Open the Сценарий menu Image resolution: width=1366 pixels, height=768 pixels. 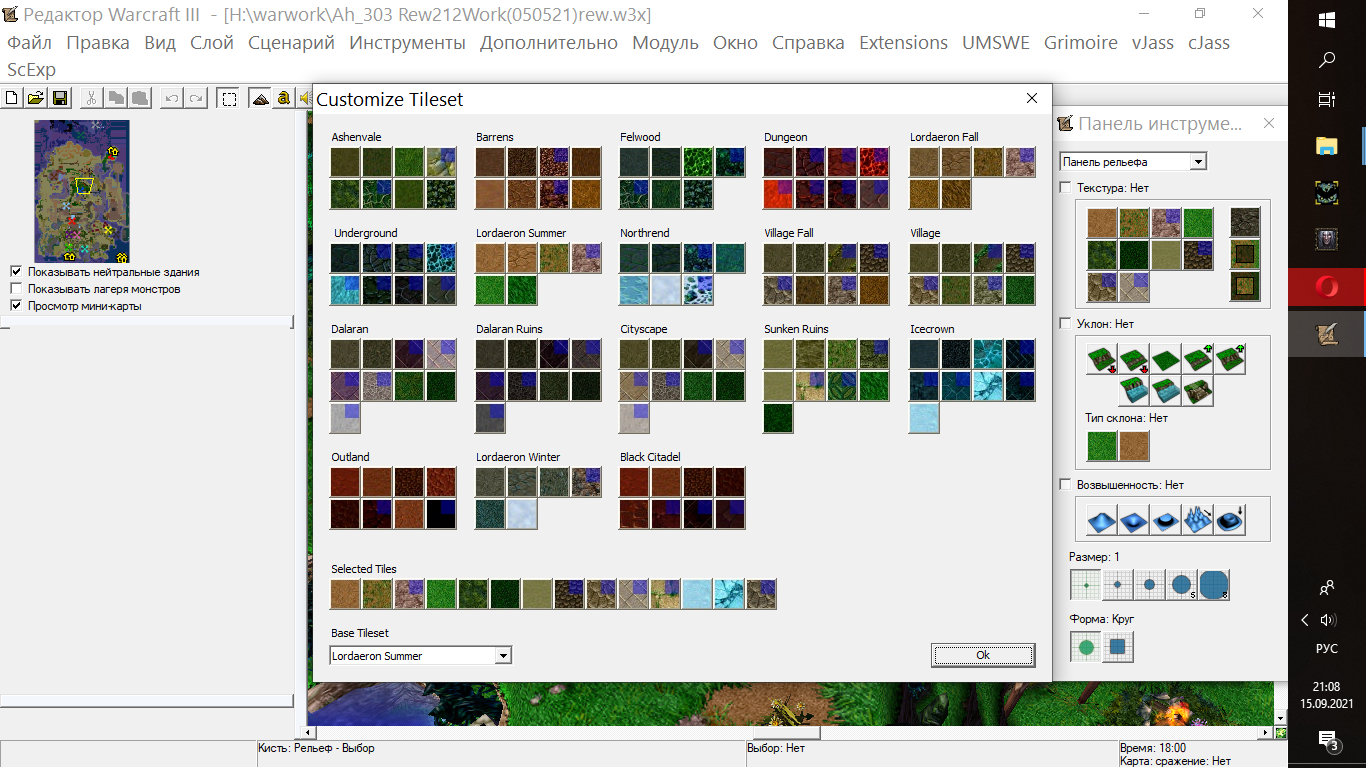[x=292, y=43]
